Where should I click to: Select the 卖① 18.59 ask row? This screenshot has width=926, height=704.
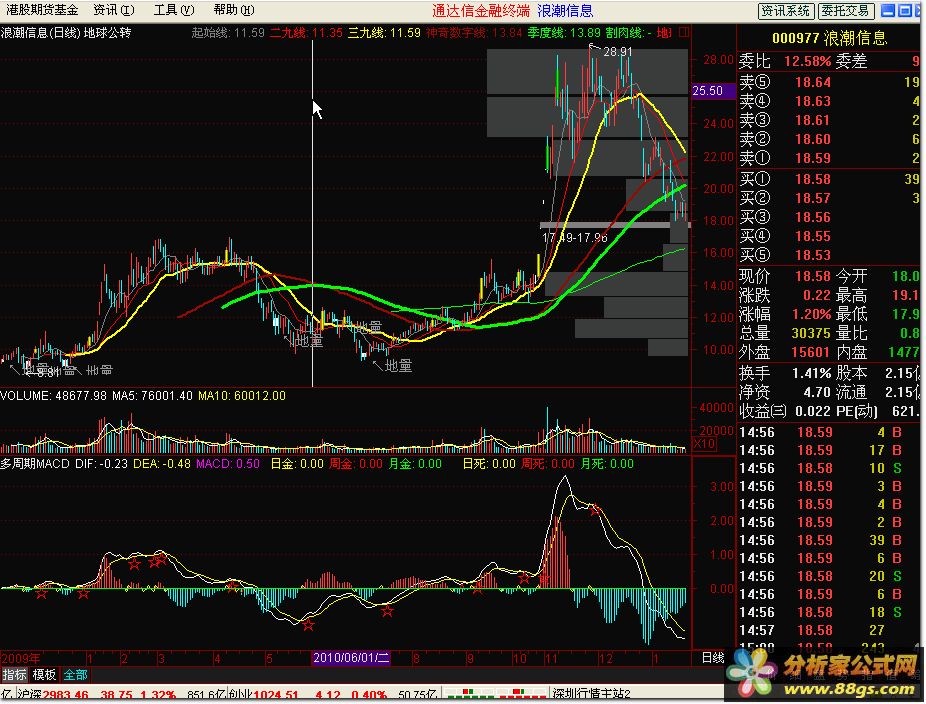click(829, 158)
